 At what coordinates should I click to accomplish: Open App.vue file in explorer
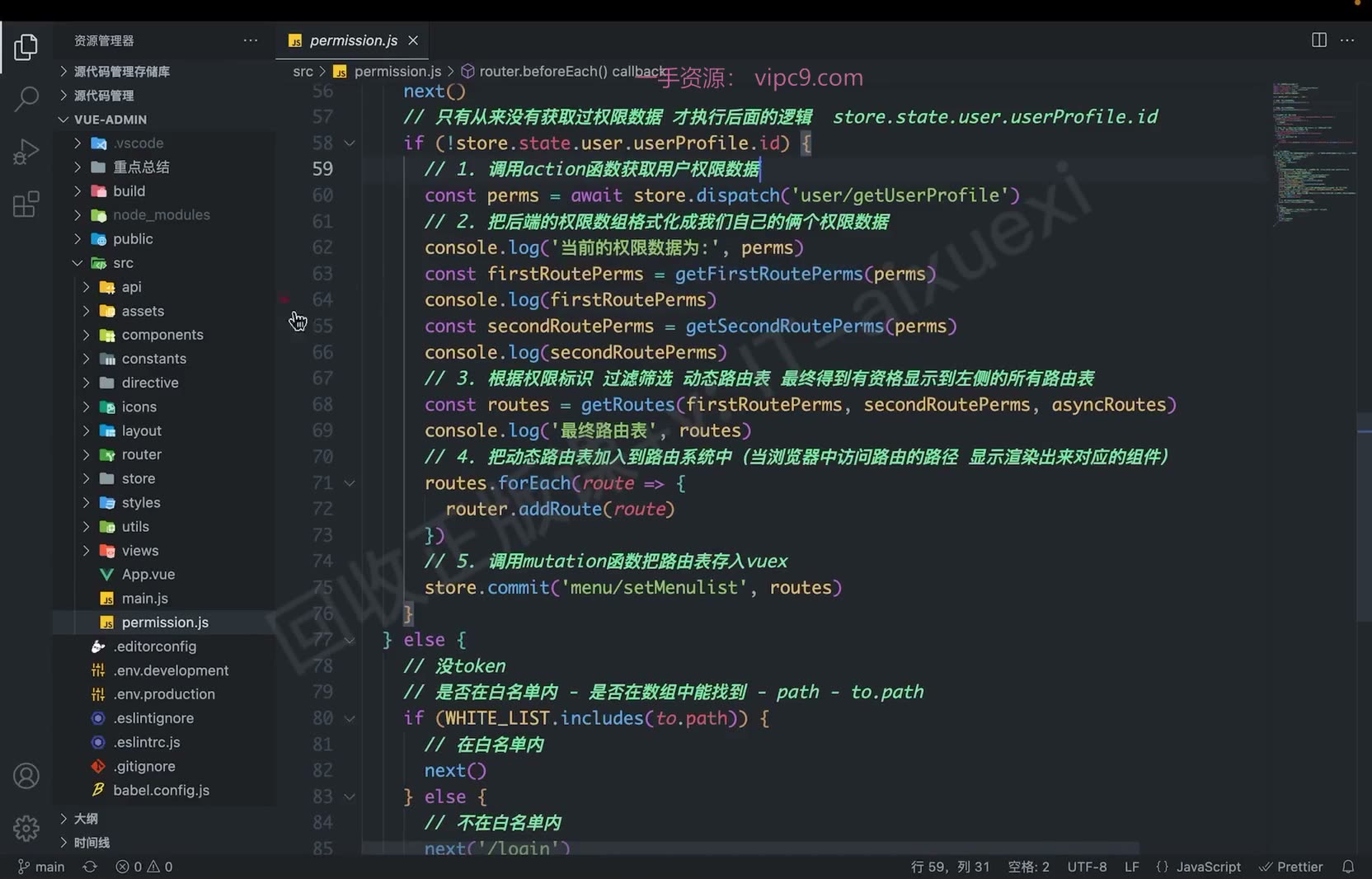(148, 574)
